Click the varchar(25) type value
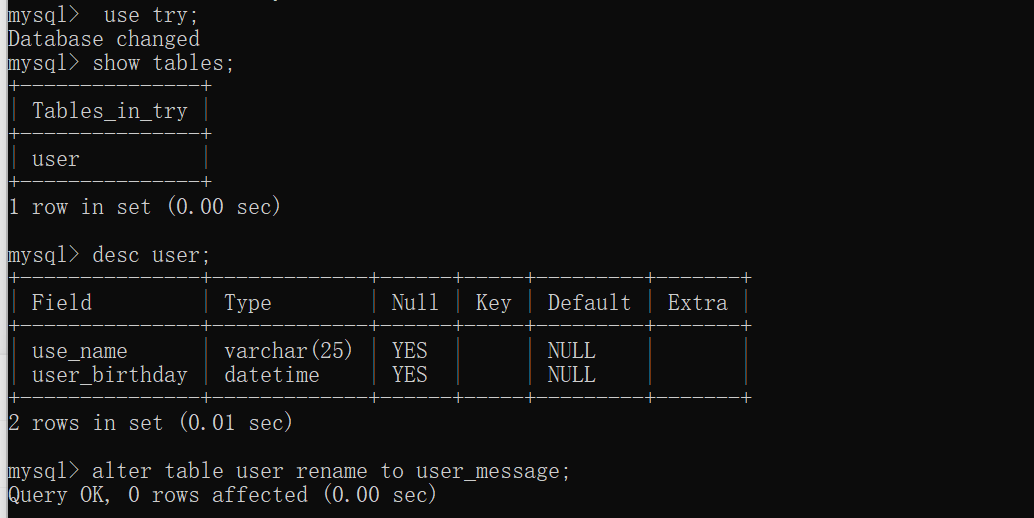 289,351
